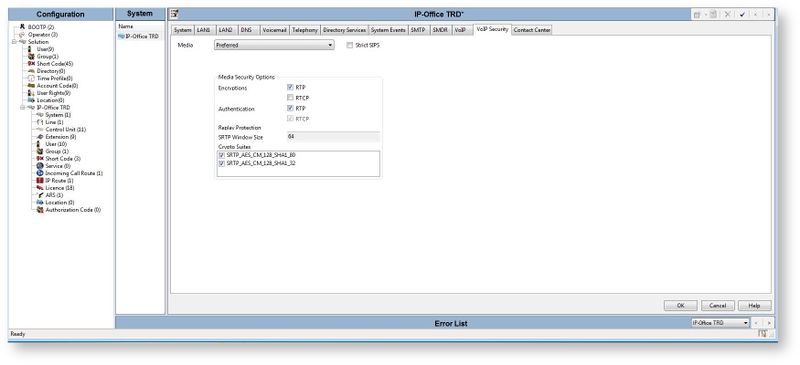Click the OK button
The image size is (800, 365).
coord(680,305)
